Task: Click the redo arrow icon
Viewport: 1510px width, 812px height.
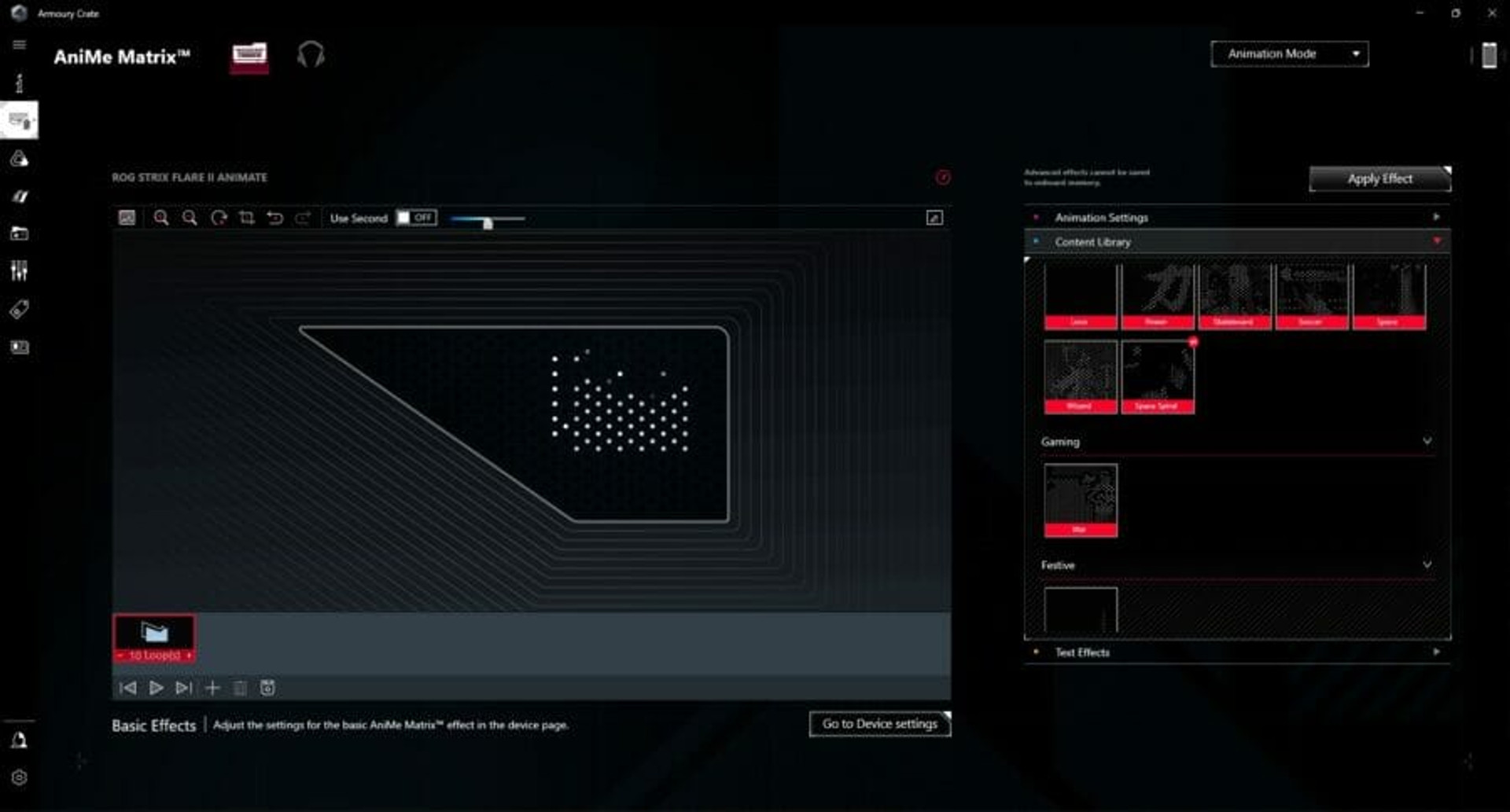Action: (303, 218)
